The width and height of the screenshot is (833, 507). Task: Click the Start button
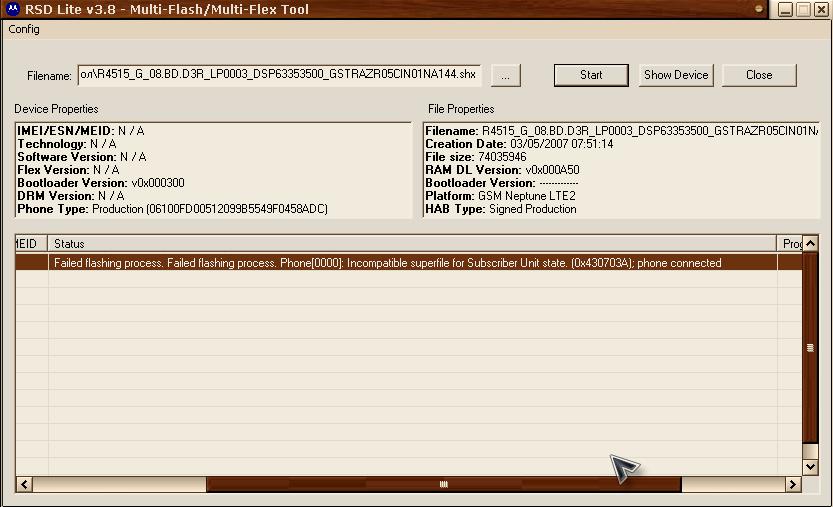point(591,75)
